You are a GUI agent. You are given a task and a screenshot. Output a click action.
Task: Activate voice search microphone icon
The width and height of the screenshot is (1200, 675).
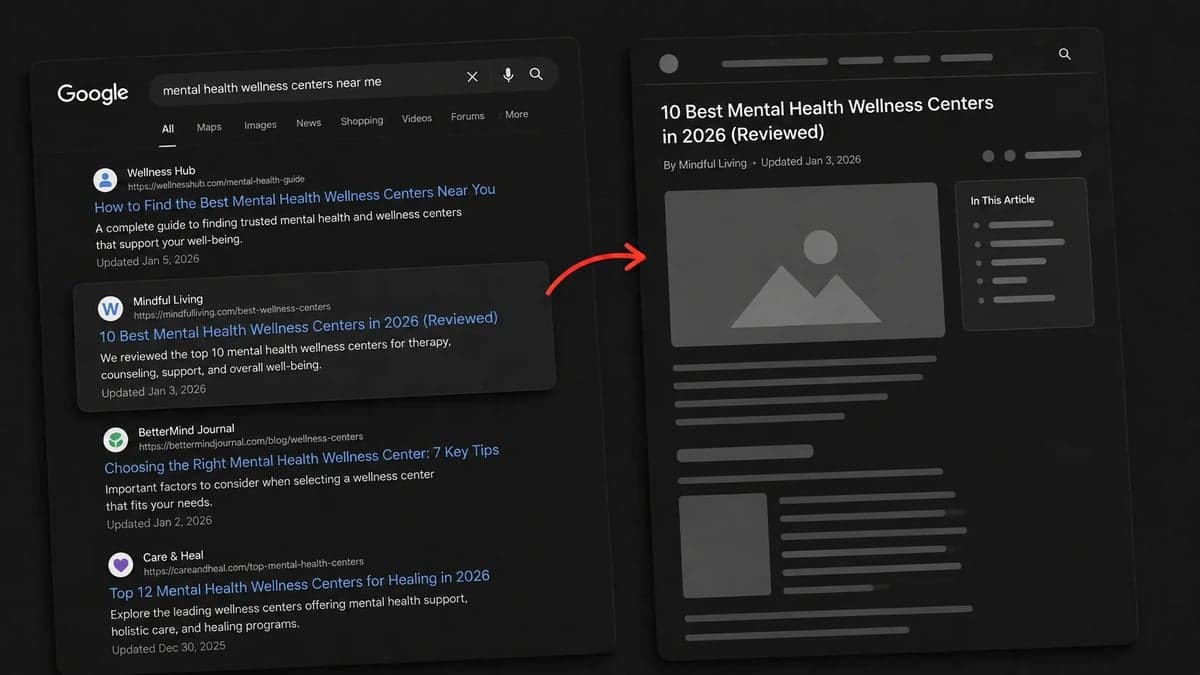click(x=508, y=75)
